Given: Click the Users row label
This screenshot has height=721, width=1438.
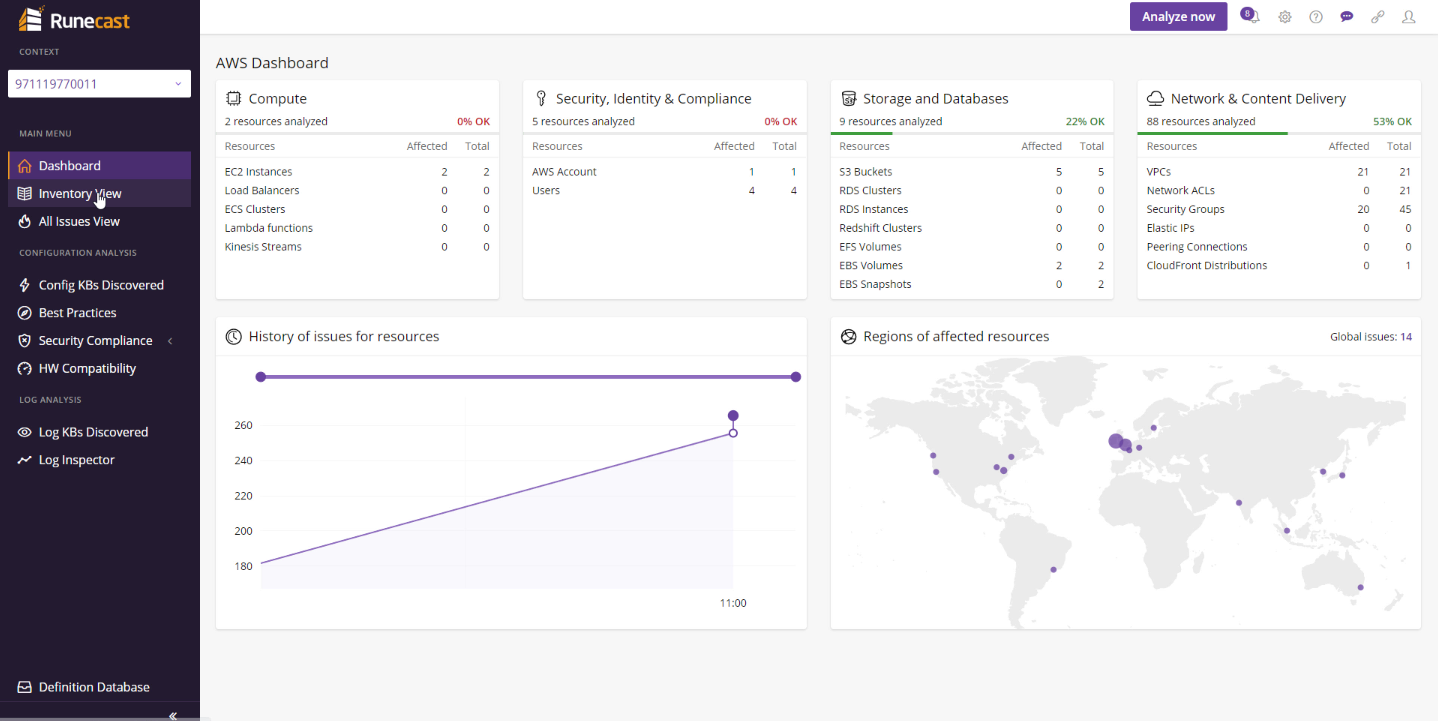Looking at the screenshot, I should [546, 190].
